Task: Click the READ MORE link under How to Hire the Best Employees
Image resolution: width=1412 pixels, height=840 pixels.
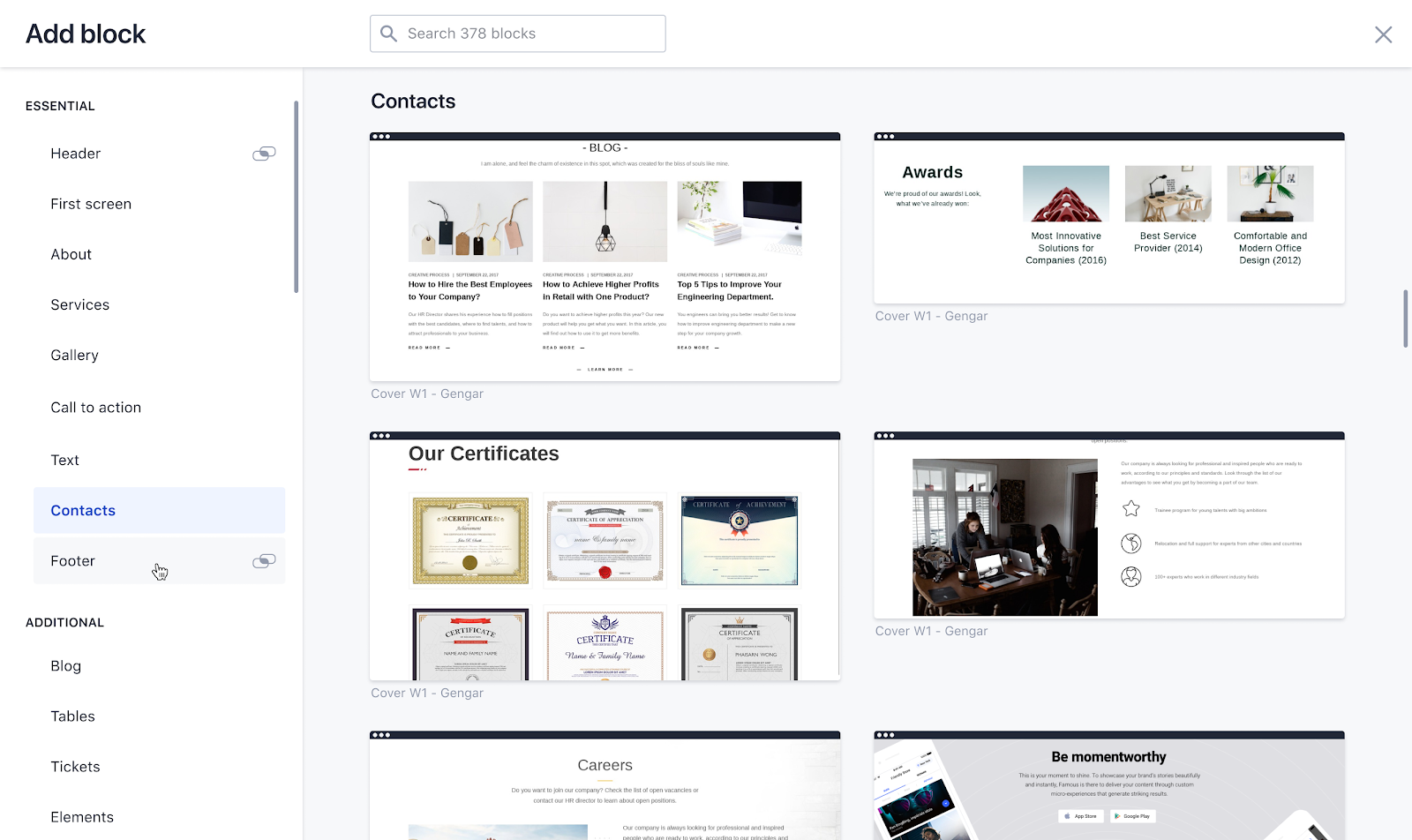Action: tap(429, 348)
